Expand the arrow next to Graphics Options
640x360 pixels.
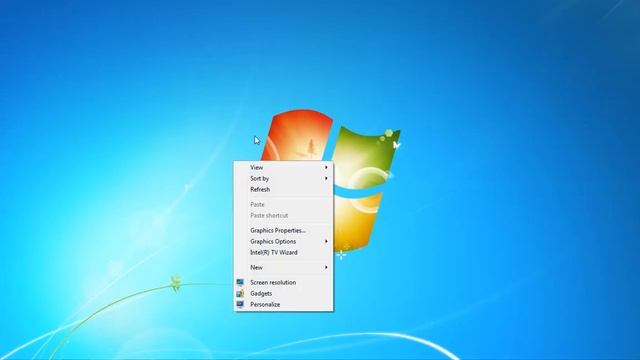click(326, 242)
